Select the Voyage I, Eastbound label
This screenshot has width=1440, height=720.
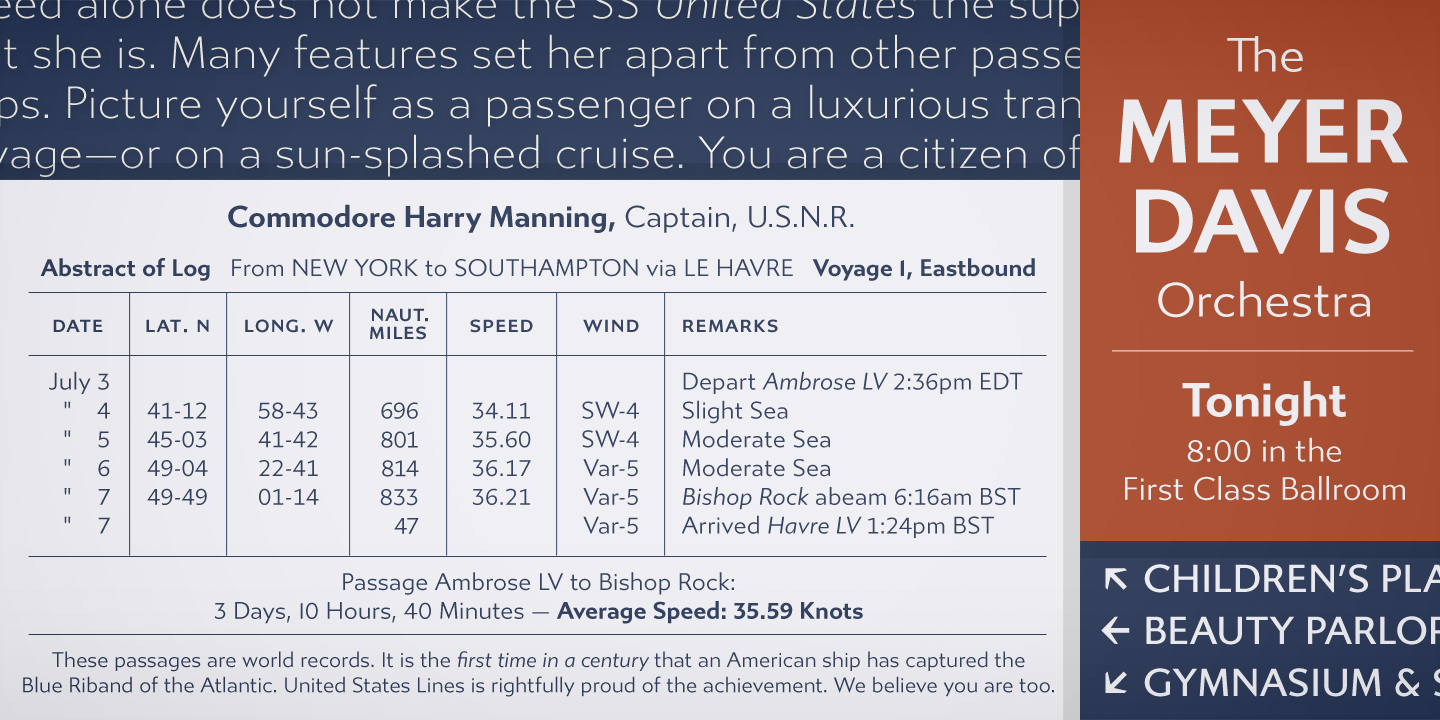924,268
